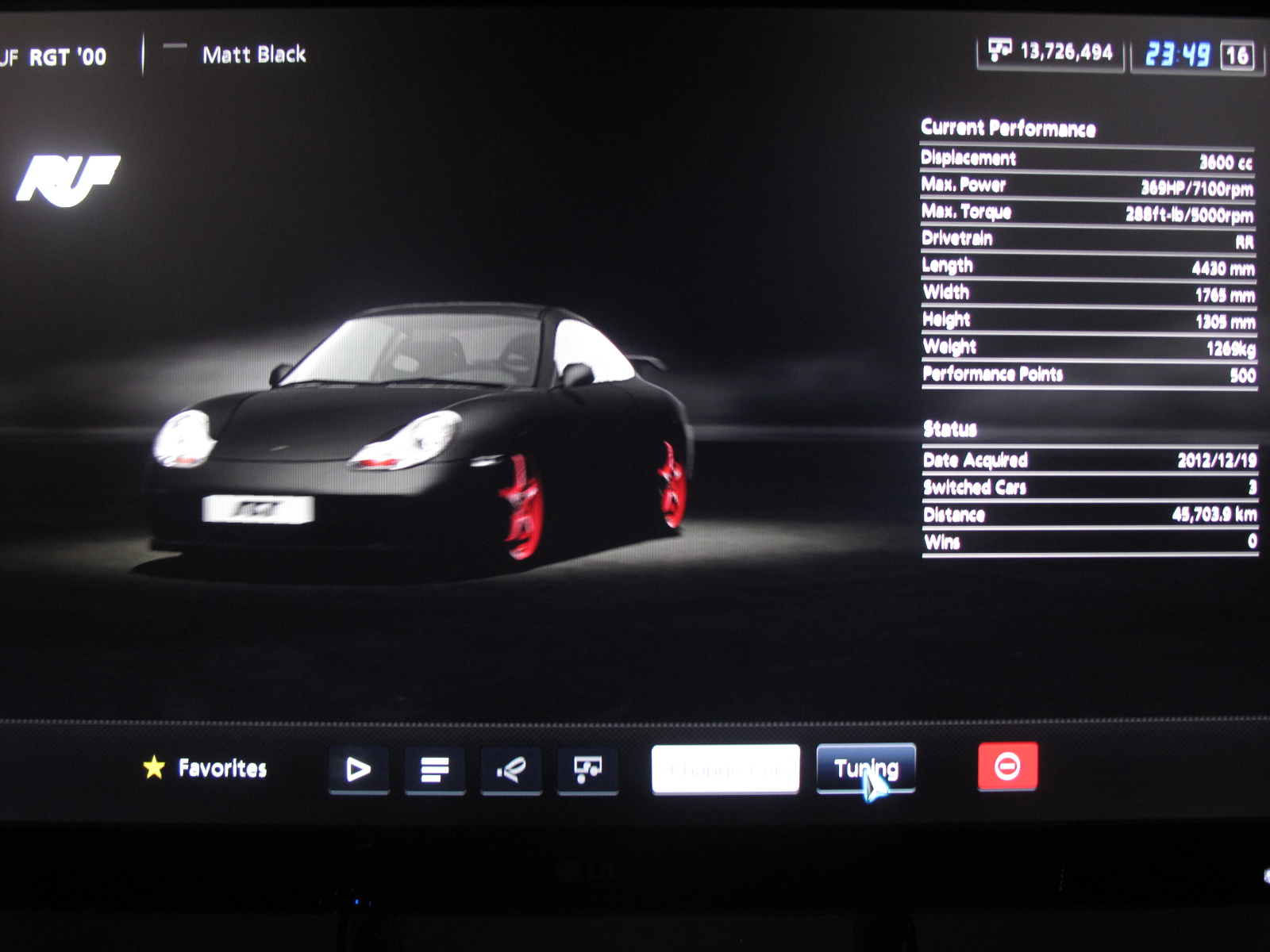Viewport: 1270px width, 952px height.
Task: Click the RUF manufacturer logo
Action: pyautogui.click(x=68, y=180)
